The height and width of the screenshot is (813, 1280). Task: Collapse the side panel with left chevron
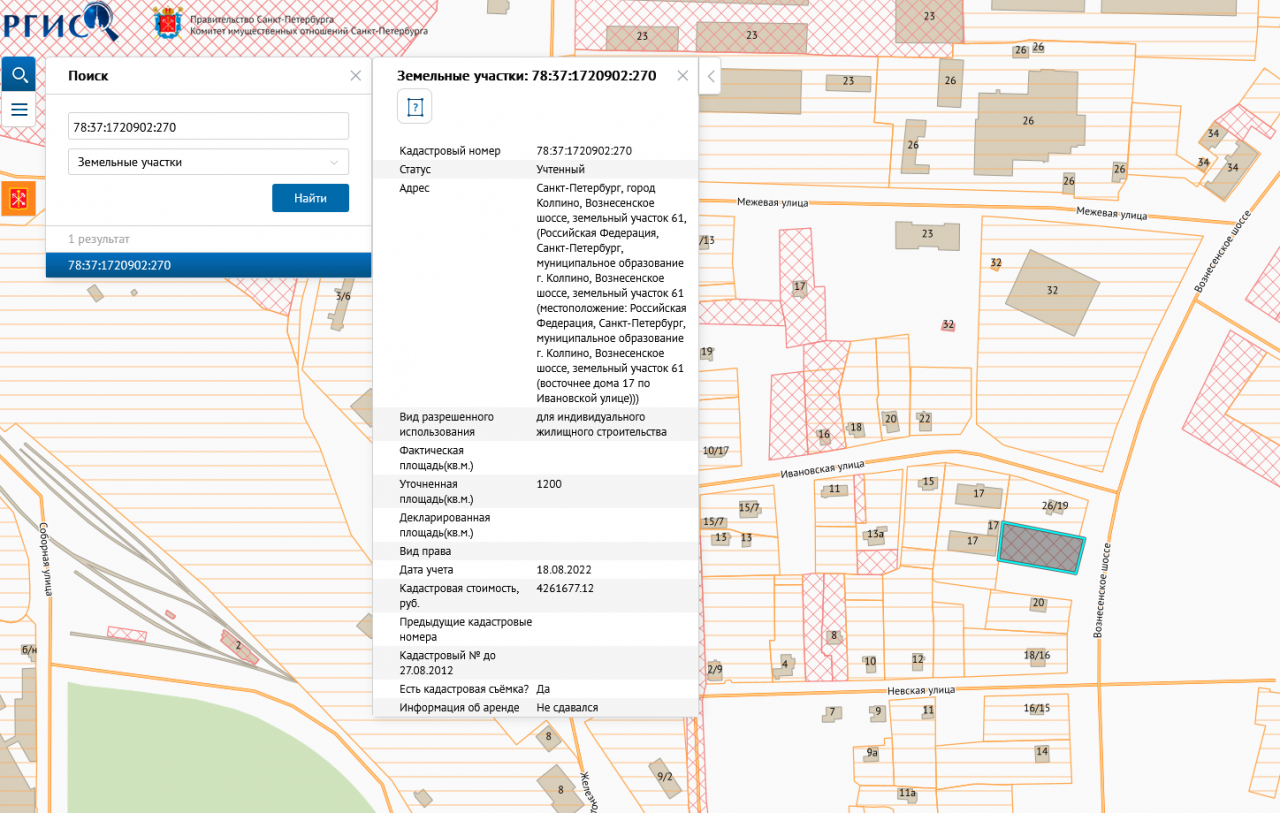pos(710,76)
